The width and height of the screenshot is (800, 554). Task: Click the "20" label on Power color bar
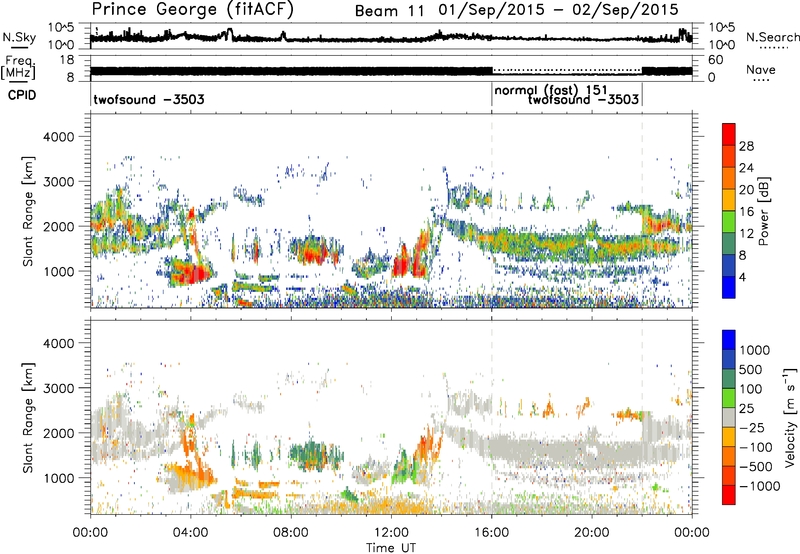(746, 190)
